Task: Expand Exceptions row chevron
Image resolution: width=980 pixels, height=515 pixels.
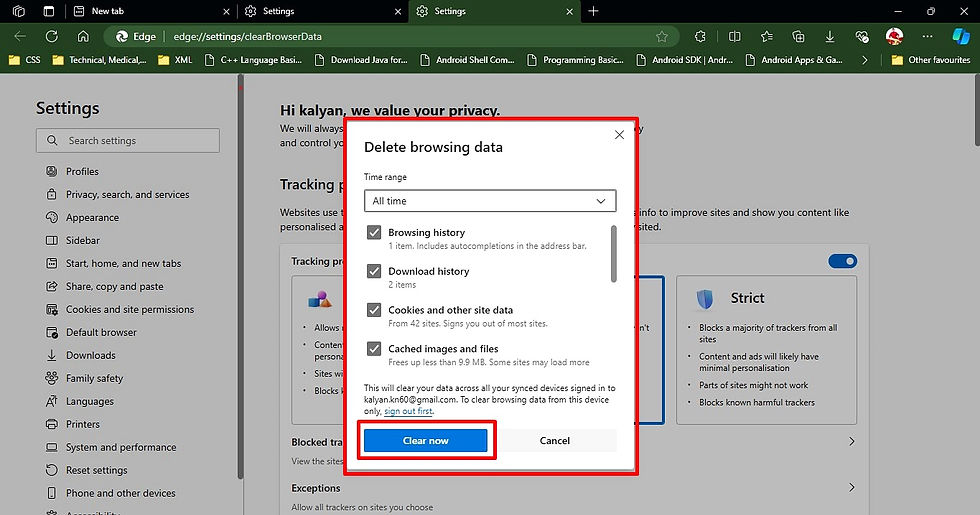Action: pos(851,488)
